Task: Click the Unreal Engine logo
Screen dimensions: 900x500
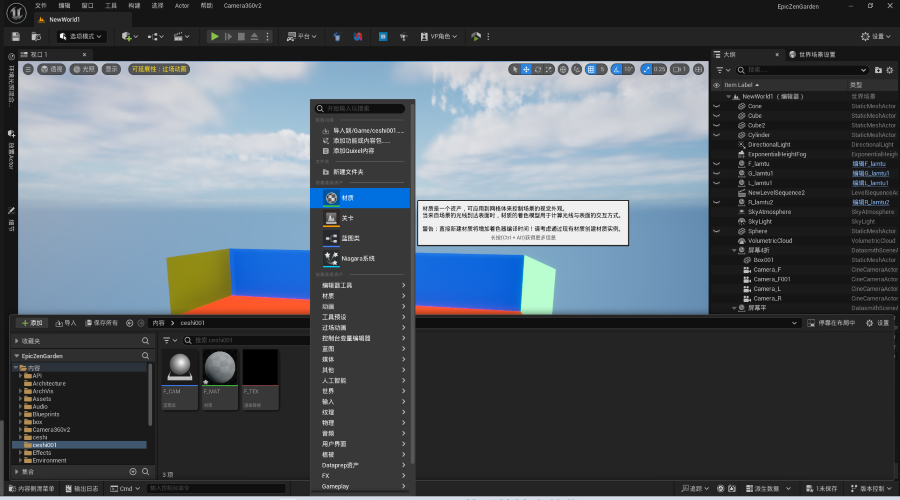Action: coord(16,13)
